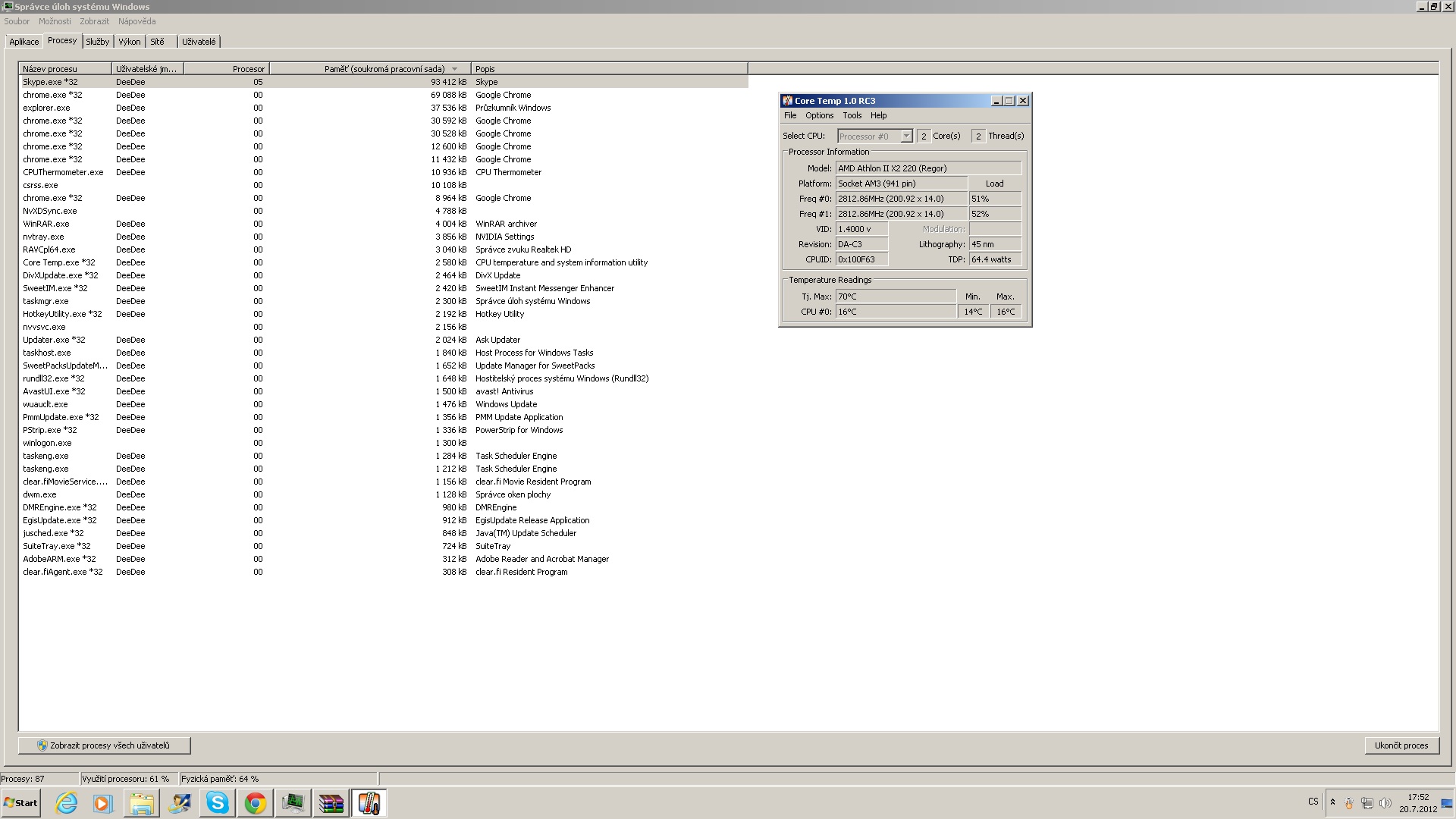Switch to the Uživatelé tab
This screenshot has height=819, width=1456.
(x=199, y=42)
